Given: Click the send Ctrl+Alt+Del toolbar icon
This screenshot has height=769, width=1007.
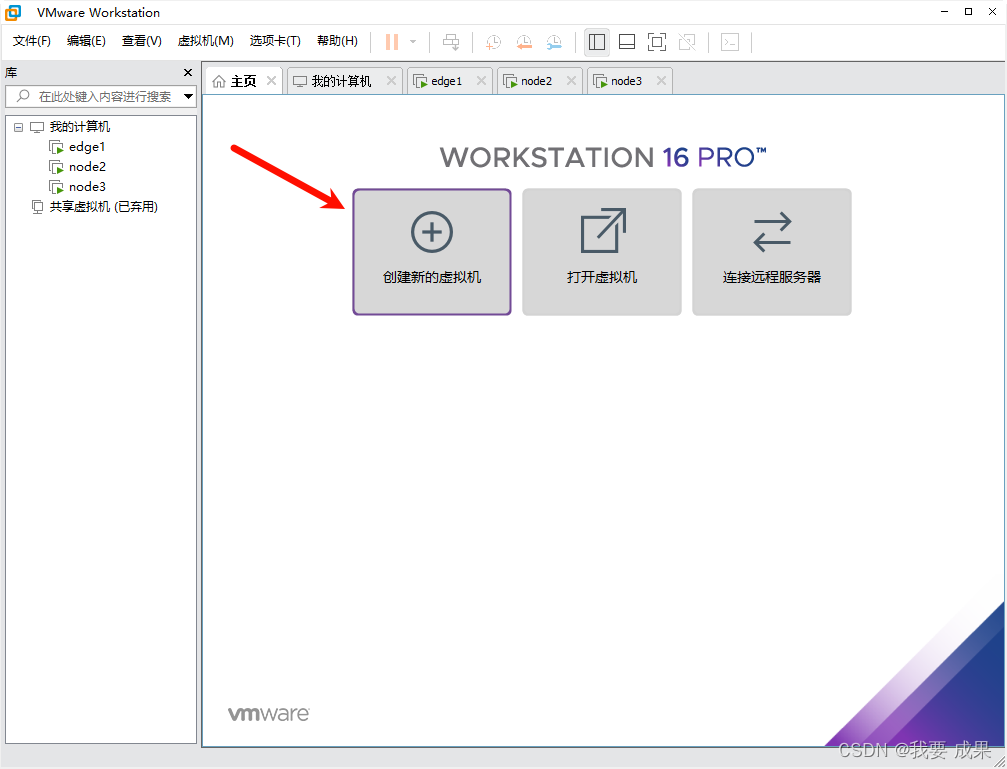Looking at the screenshot, I should click(451, 42).
